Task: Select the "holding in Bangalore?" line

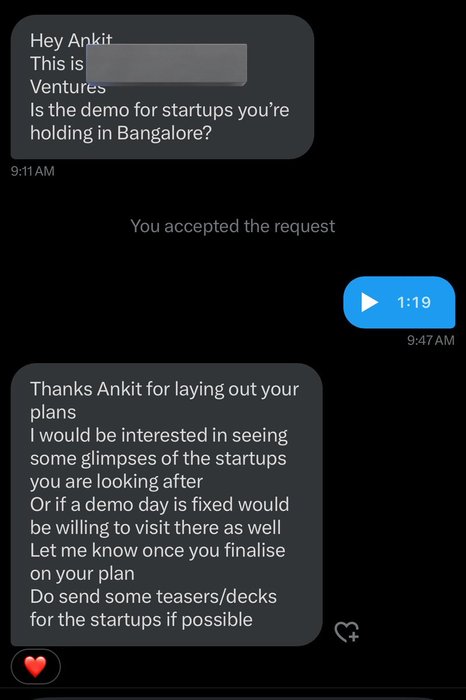Action: tap(121, 133)
